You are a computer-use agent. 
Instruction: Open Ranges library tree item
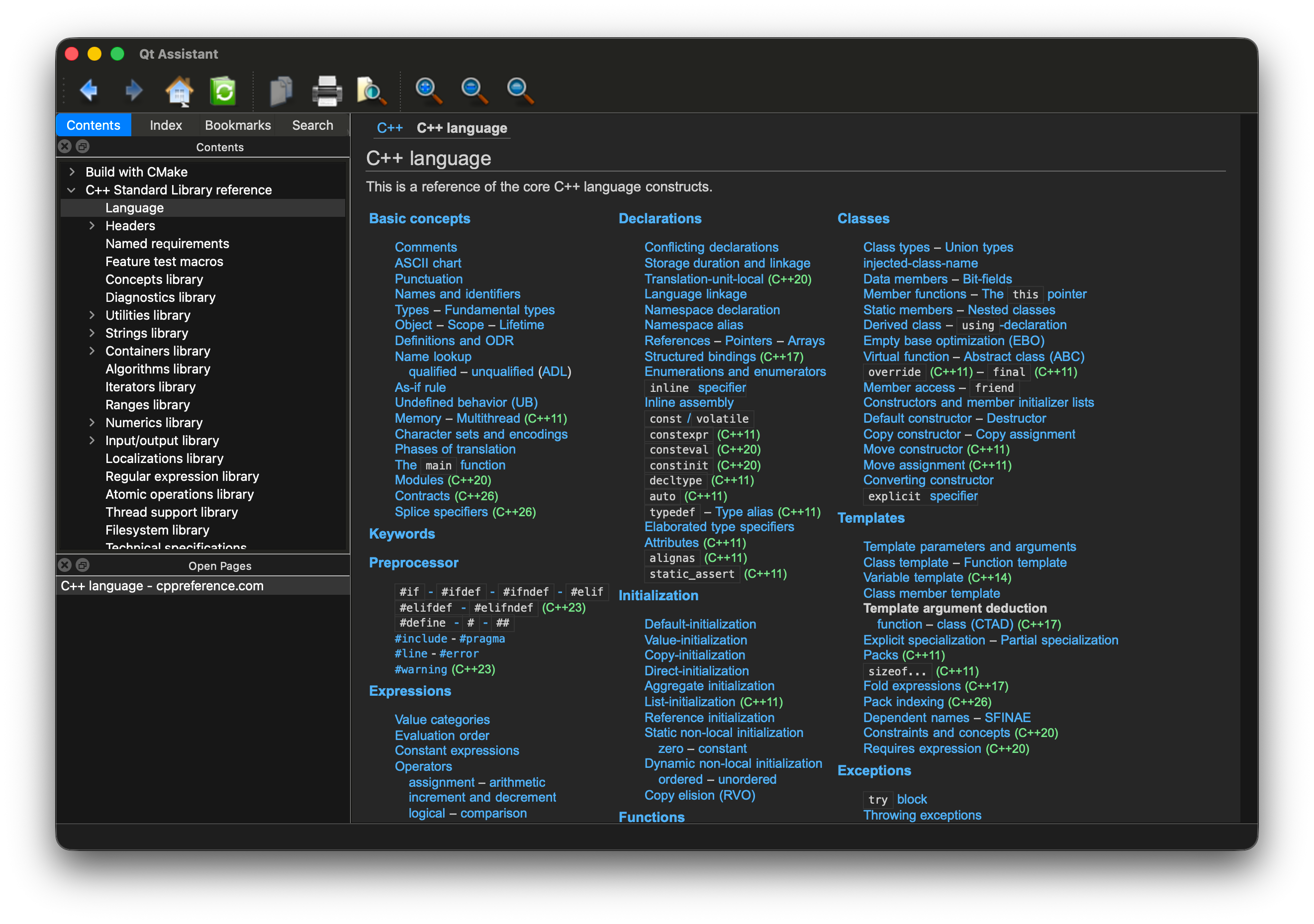[x=148, y=404]
